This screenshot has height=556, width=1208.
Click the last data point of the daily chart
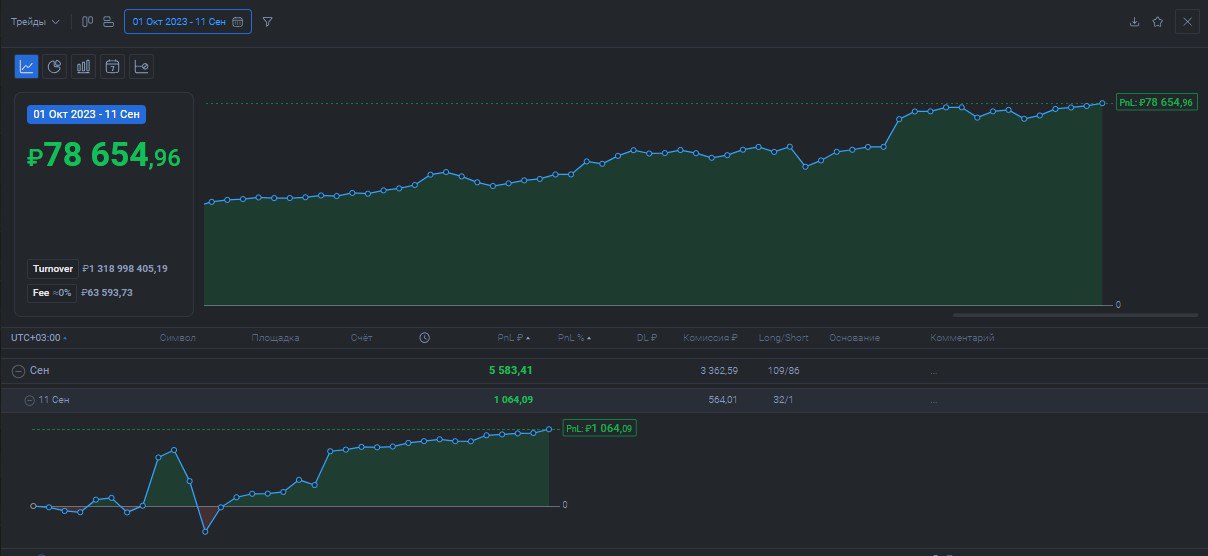click(x=549, y=429)
